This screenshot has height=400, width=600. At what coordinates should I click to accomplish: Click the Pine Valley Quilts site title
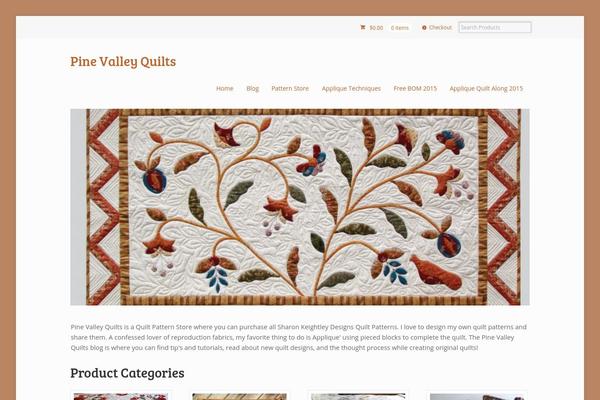123,61
